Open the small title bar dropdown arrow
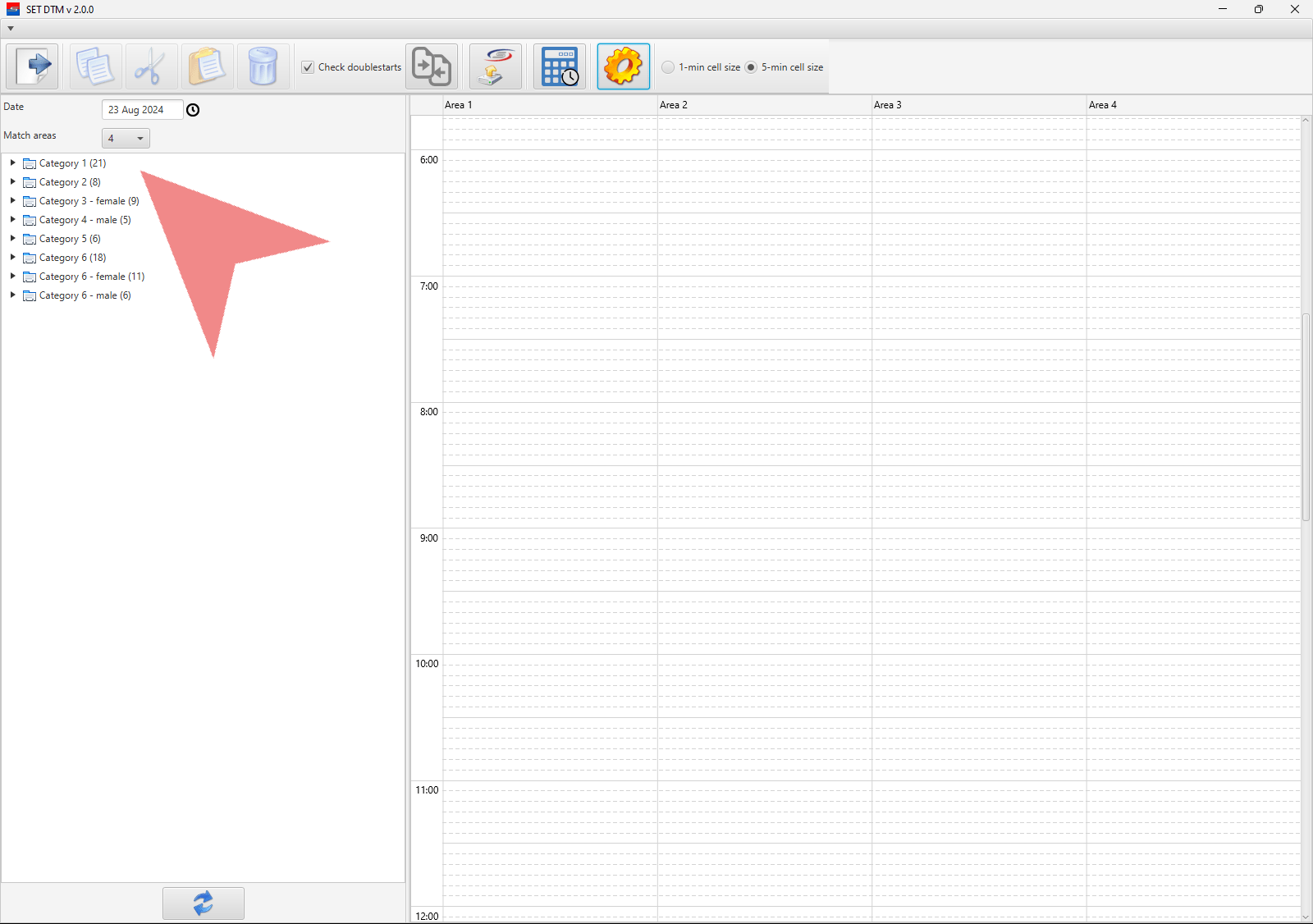The width and height of the screenshot is (1313, 924). 11,29
